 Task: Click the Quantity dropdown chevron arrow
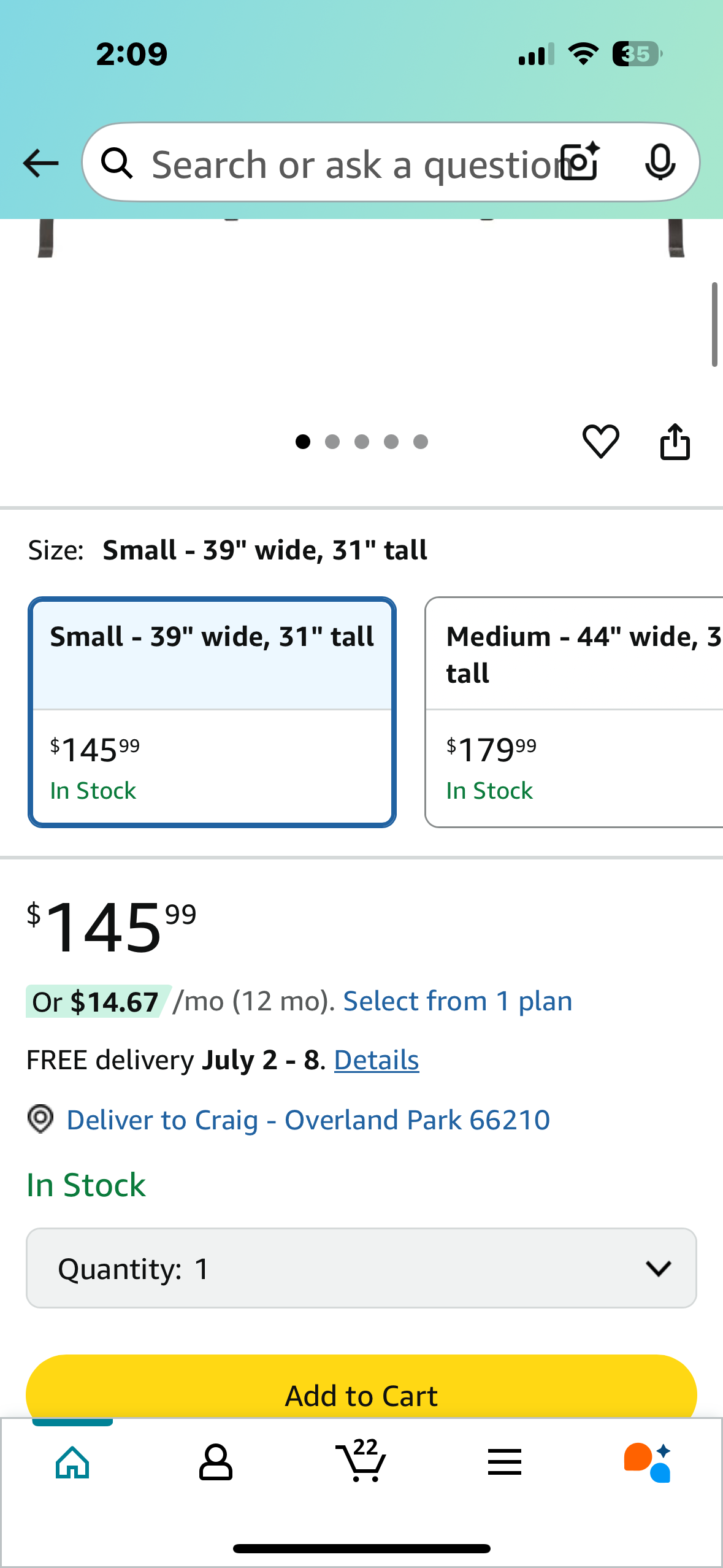click(x=659, y=1268)
